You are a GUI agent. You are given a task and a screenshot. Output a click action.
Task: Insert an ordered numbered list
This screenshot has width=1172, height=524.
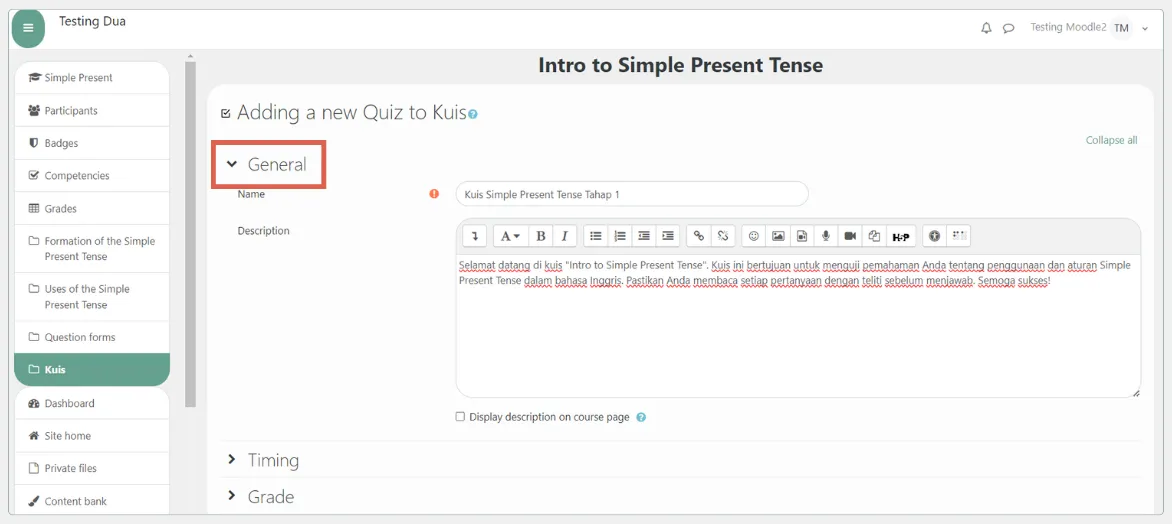[x=620, y=236]
